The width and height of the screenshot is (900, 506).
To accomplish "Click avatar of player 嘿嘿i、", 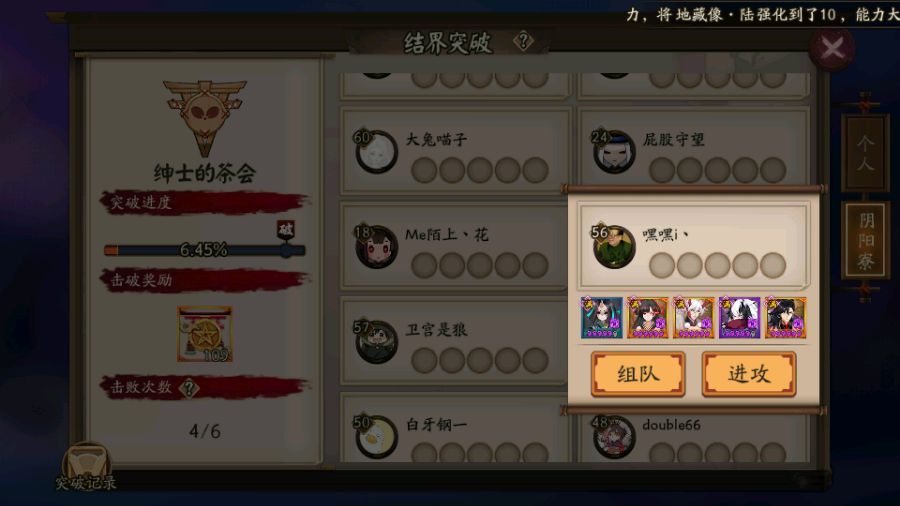I will (614, 247).
